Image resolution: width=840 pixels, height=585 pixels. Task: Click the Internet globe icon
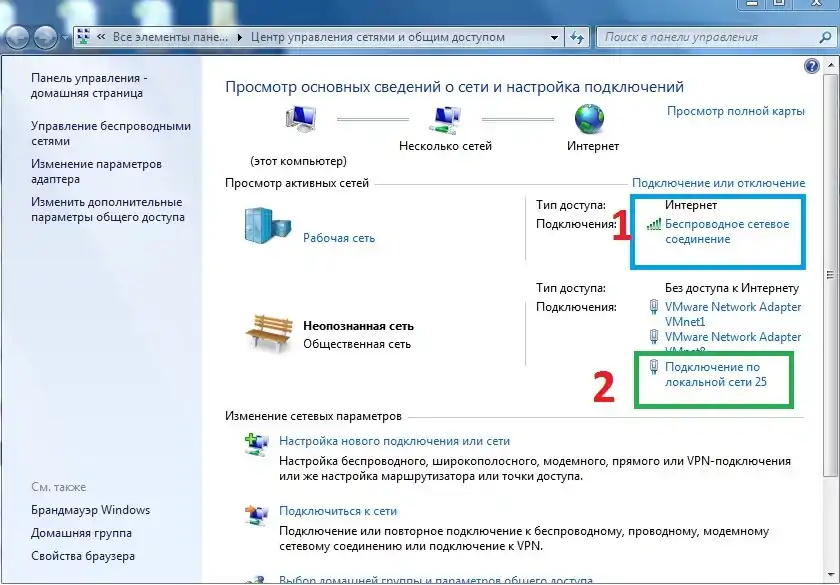(x=590, y=120)
